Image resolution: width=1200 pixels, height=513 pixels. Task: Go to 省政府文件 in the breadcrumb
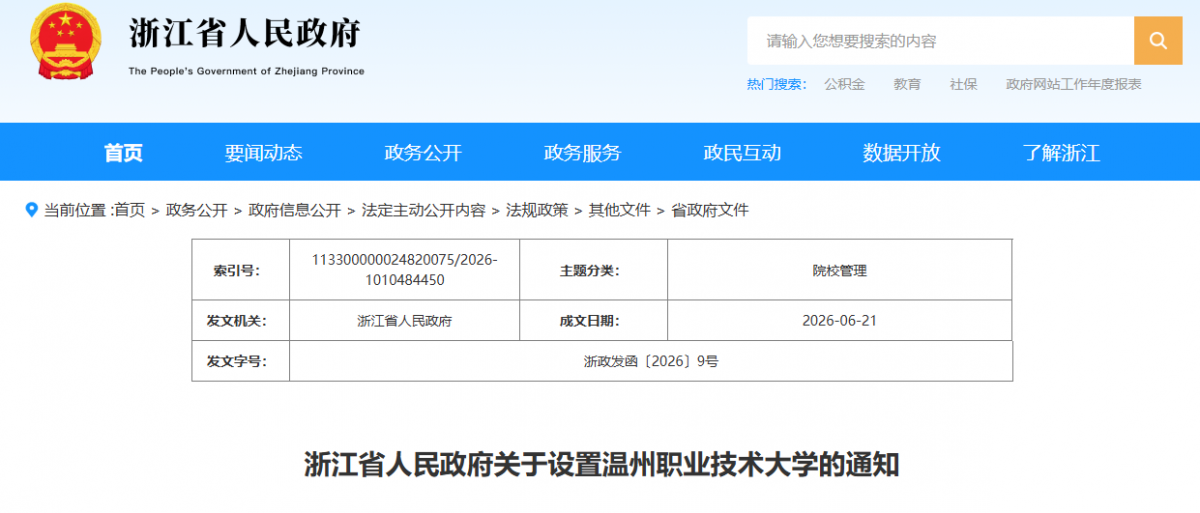coord(709,210)
